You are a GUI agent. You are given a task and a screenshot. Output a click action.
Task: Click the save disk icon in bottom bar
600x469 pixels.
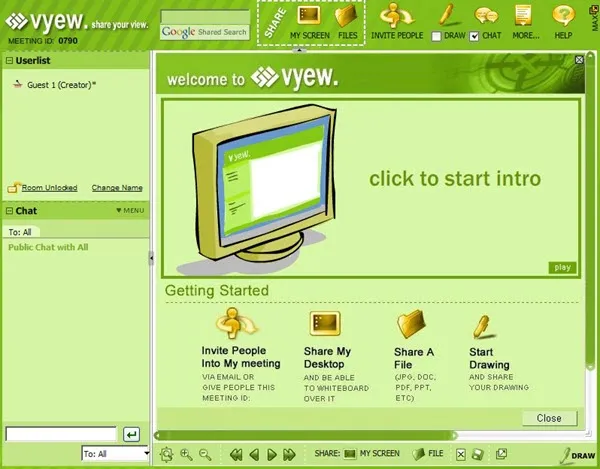point(478,454)
